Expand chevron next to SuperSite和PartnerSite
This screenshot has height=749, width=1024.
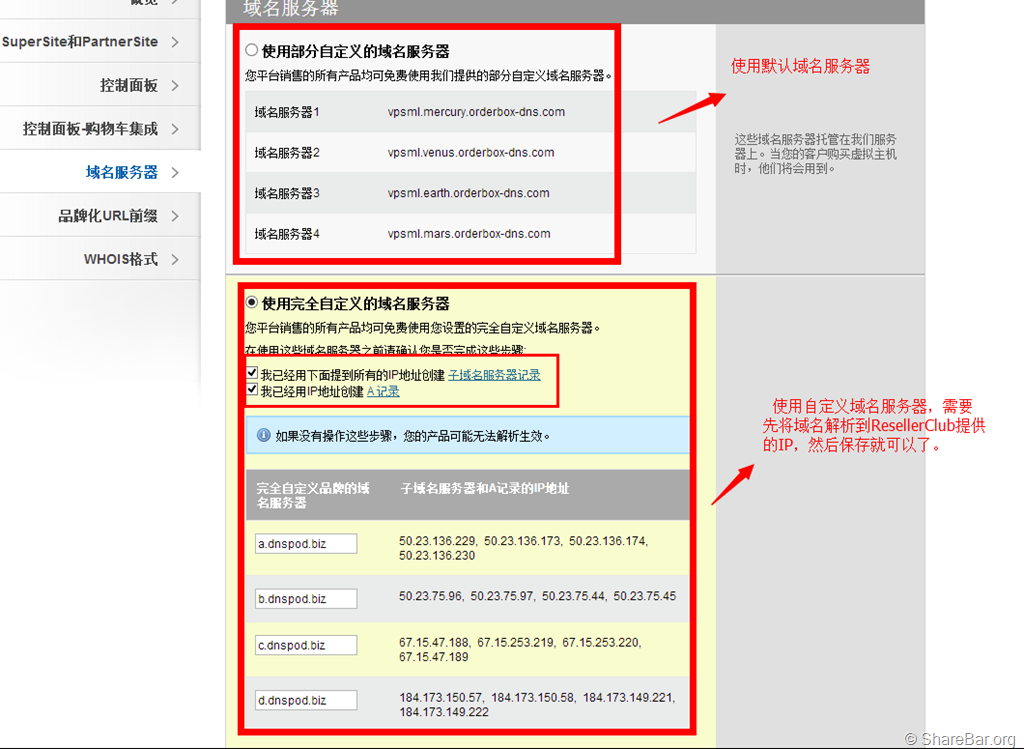point(175,42)
